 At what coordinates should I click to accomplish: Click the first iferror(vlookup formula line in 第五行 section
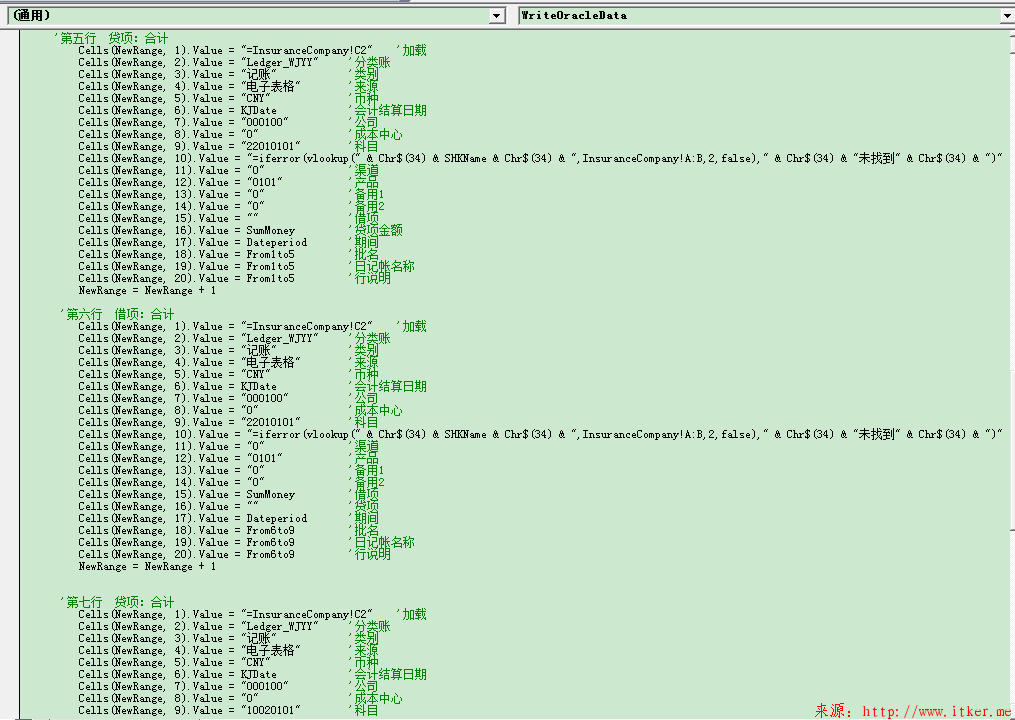[x=541, y=159]
